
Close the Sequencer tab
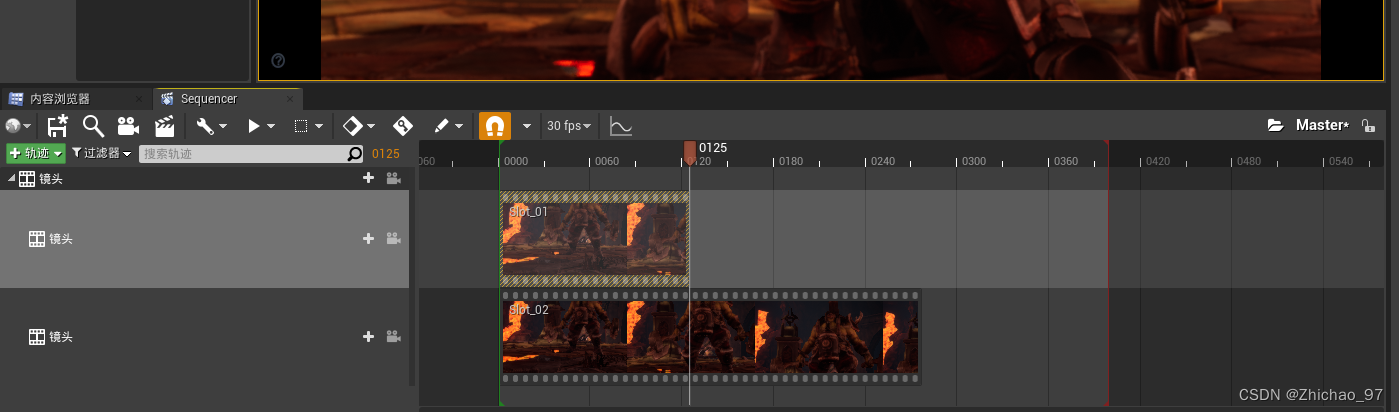tap(291, 99)
